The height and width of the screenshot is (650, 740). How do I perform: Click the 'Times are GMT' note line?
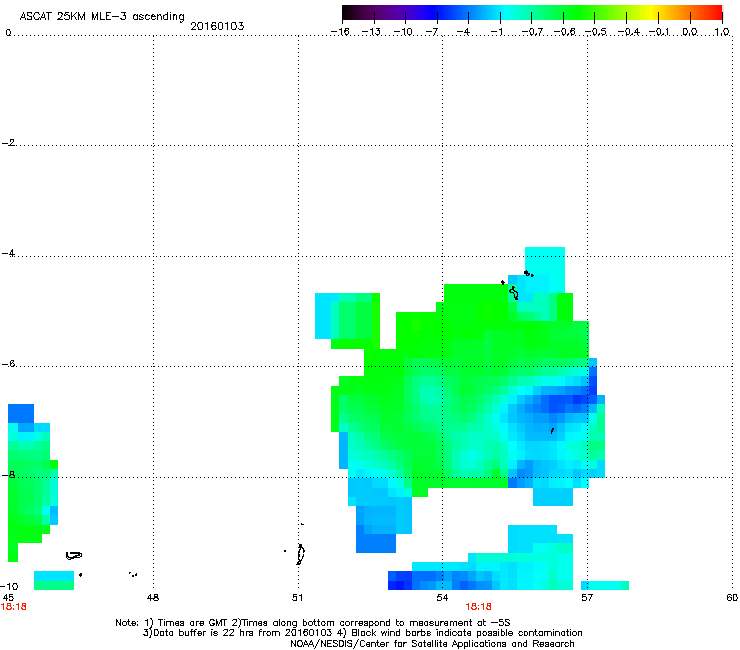(312, 623)
